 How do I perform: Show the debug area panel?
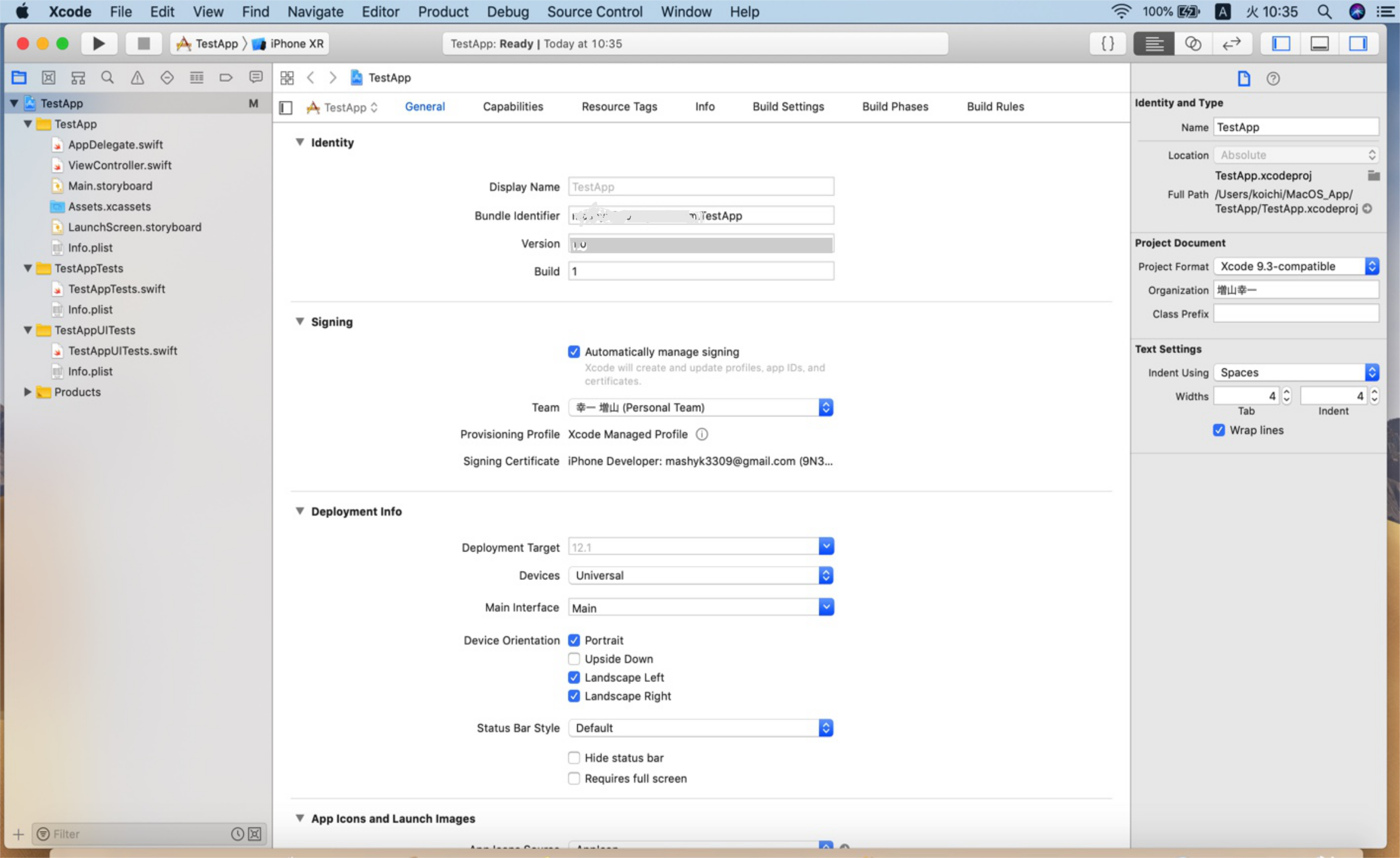pyautogui.click(x=1319, y=44)
